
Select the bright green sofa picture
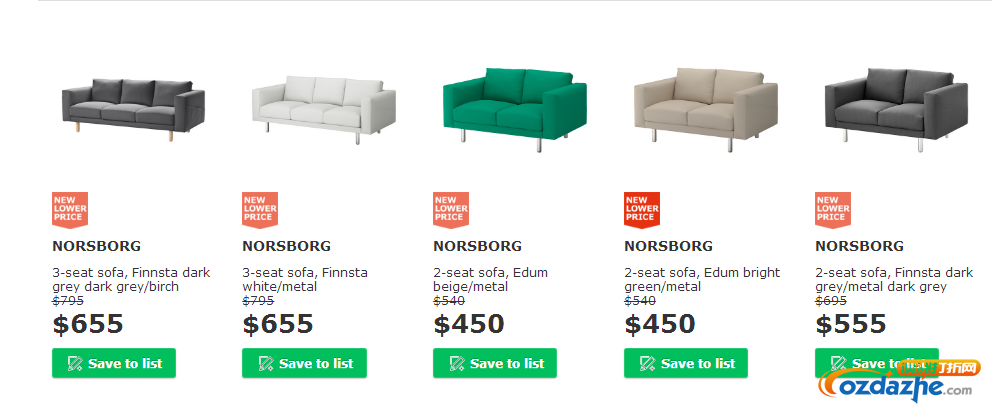(514, 109)
